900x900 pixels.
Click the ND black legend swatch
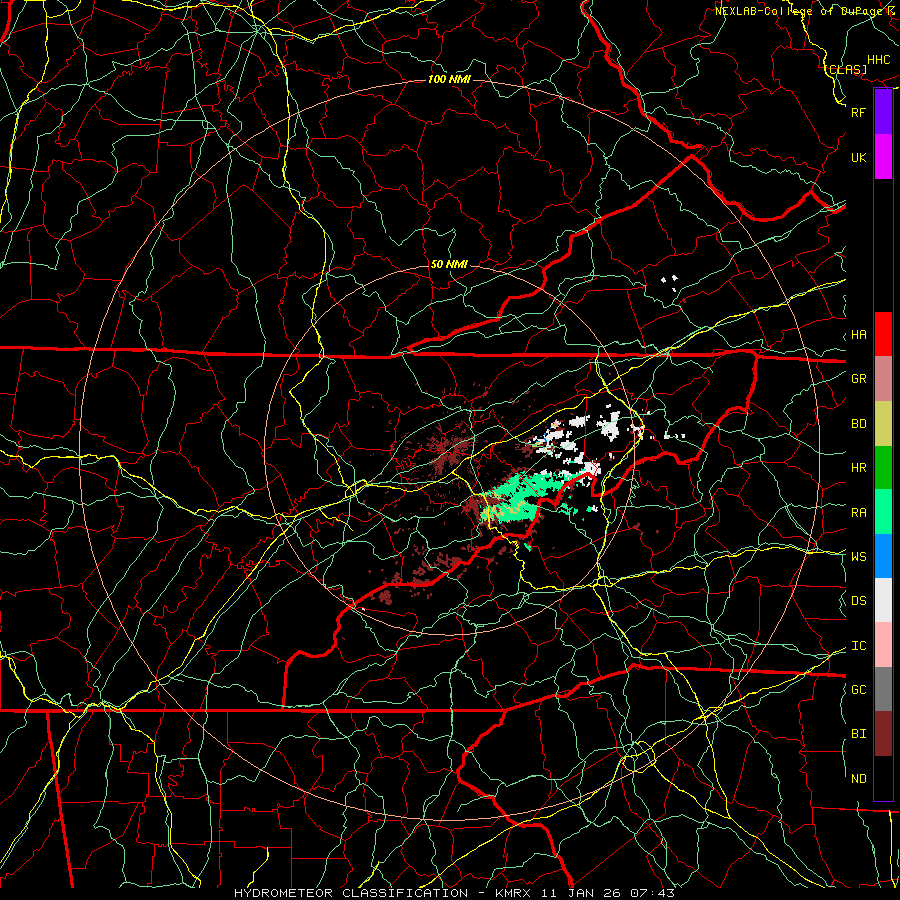pos(883,778)
